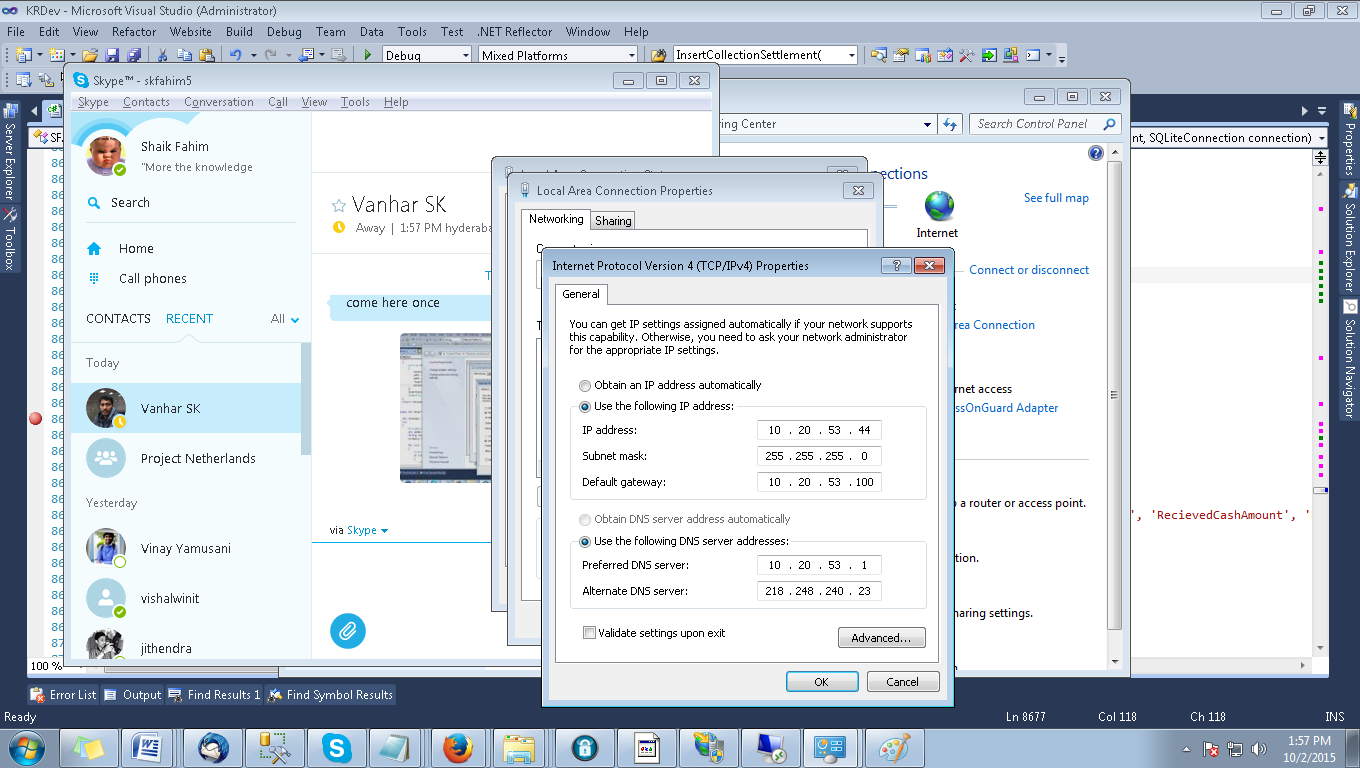Expand the All contacts filter dropdown
This screenshot has height=768, width=1360.
(x=294, y=320)
